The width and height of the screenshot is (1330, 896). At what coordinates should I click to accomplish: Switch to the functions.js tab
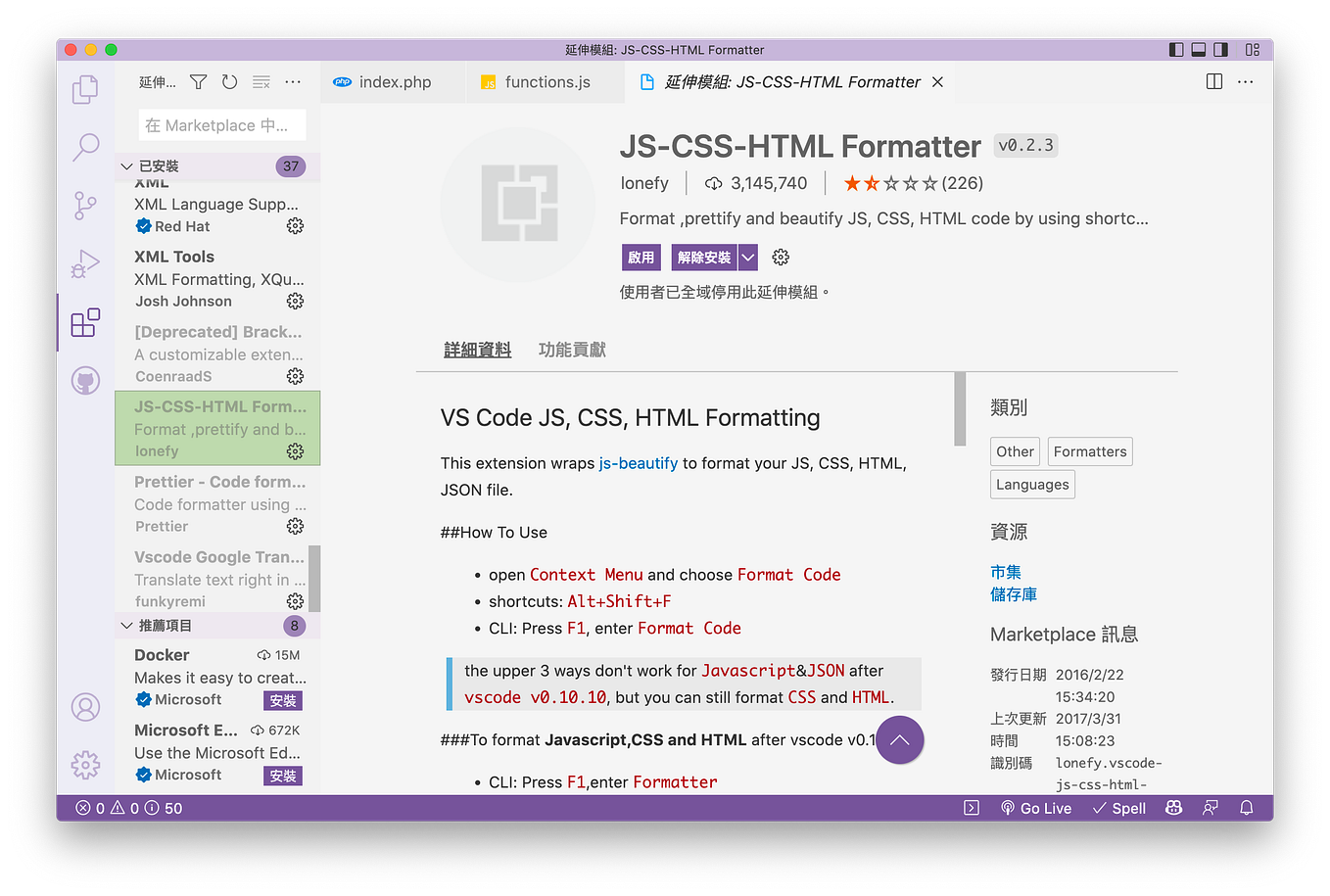(x=542, y=81)
